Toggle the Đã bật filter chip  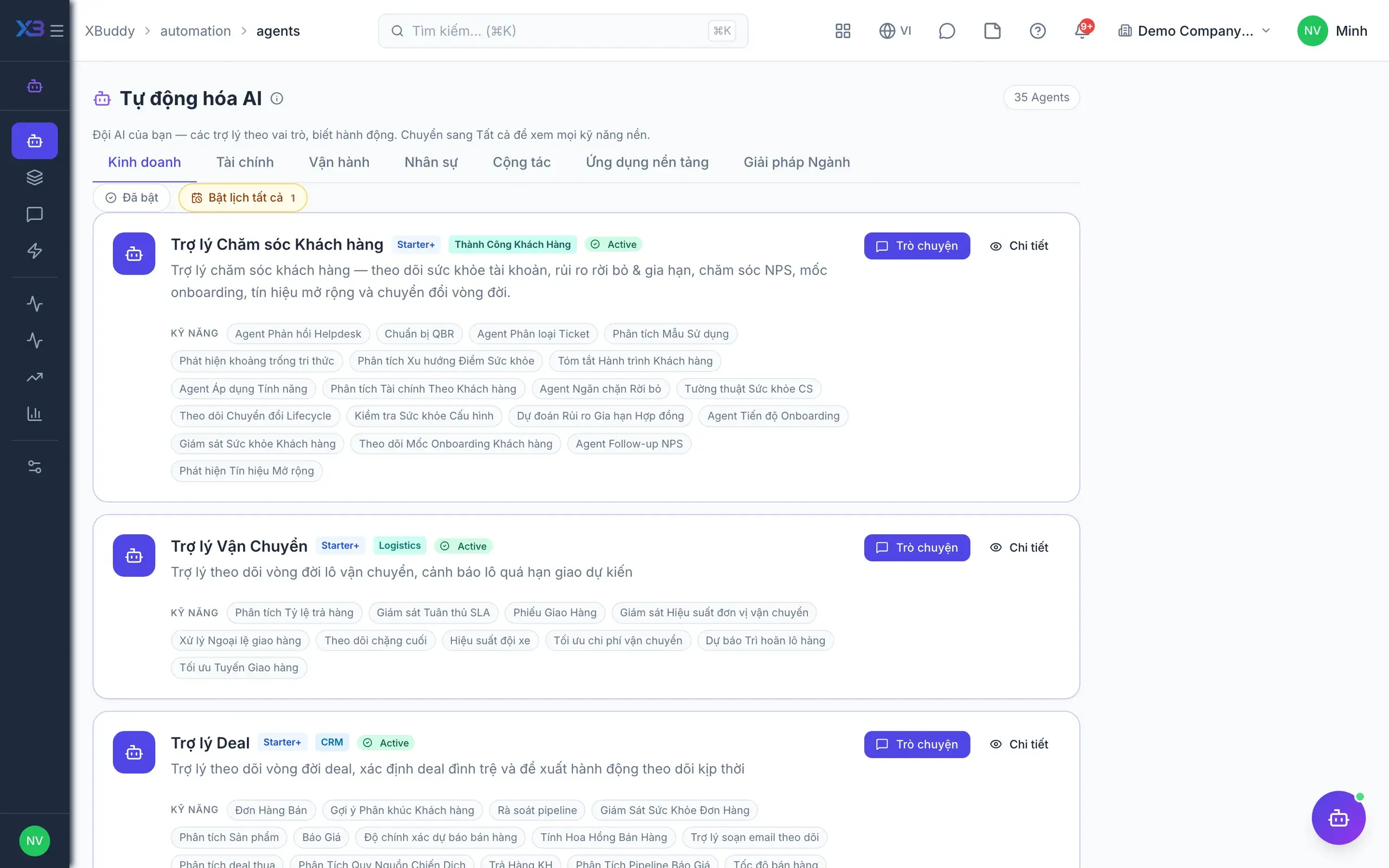tap(131, 197)
